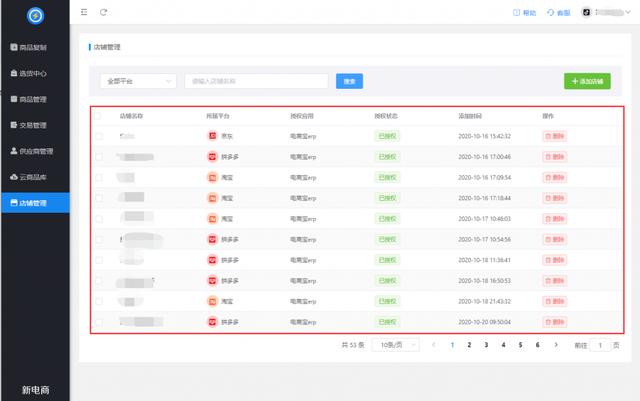Toggle the select-all checkbox in table header
The image size is (640, 401).
click(98, 116)
